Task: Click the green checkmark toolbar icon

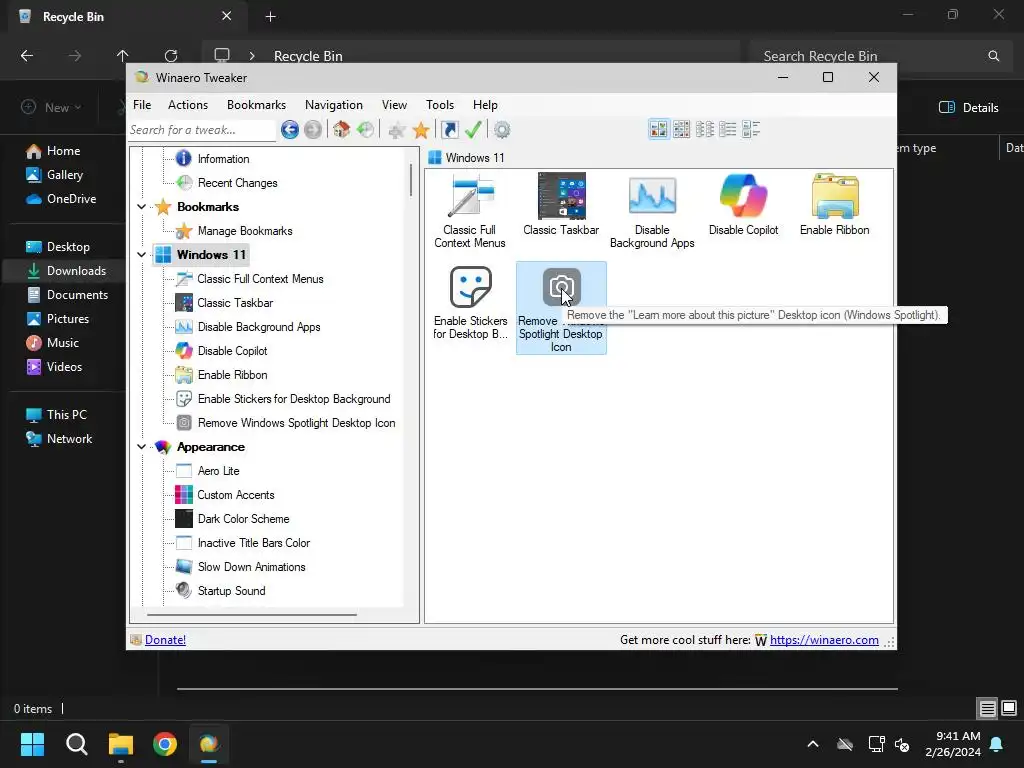Action: [x=473, y=130]
